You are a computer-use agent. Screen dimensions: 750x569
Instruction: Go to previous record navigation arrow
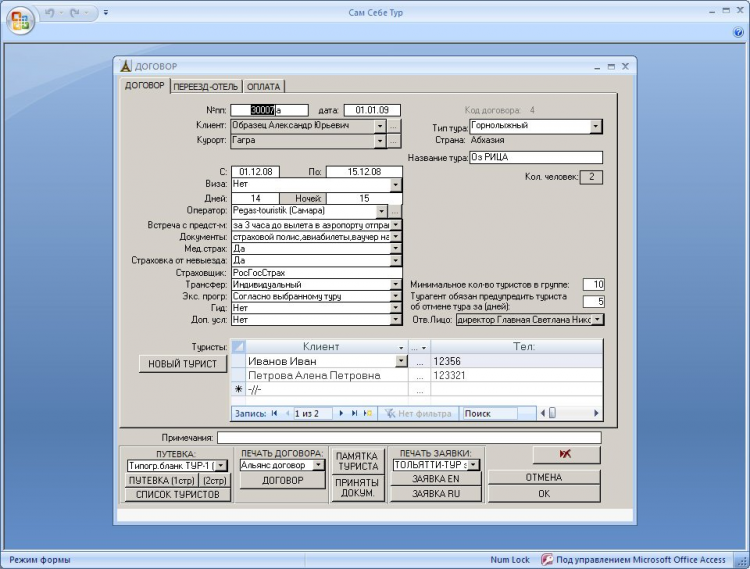[x=287, y=414]
